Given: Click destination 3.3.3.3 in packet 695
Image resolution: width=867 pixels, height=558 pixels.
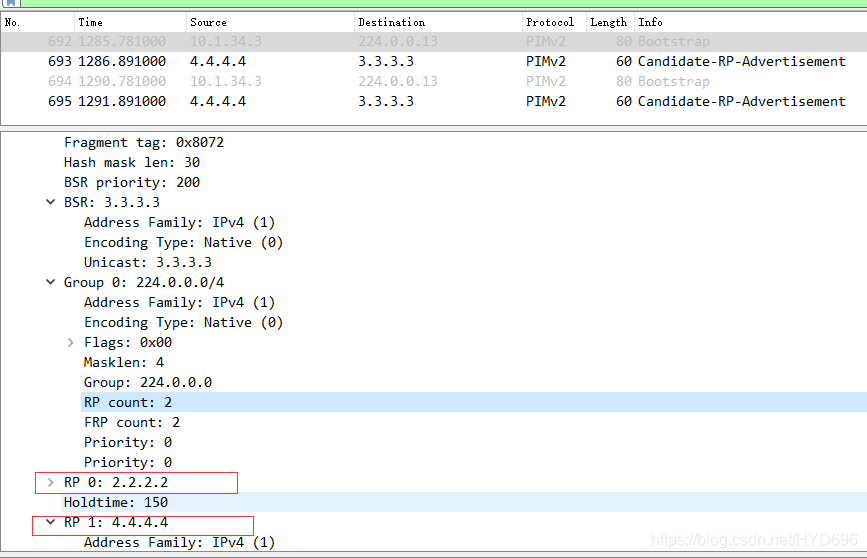Looking at the screenshot, I should click(x=386, y=101).
